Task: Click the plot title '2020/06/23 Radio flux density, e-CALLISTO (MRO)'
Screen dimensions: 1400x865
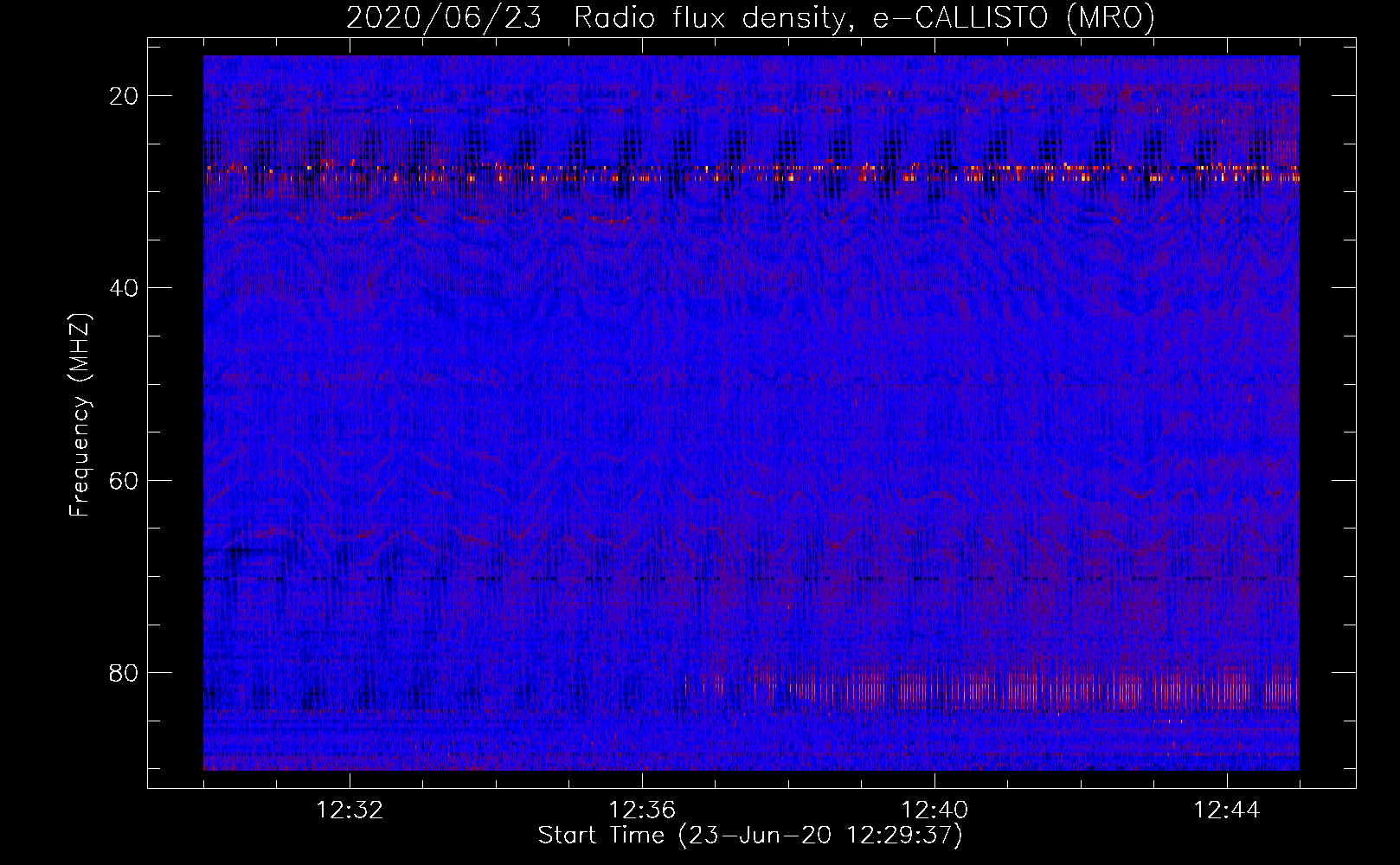Action: 750,17
